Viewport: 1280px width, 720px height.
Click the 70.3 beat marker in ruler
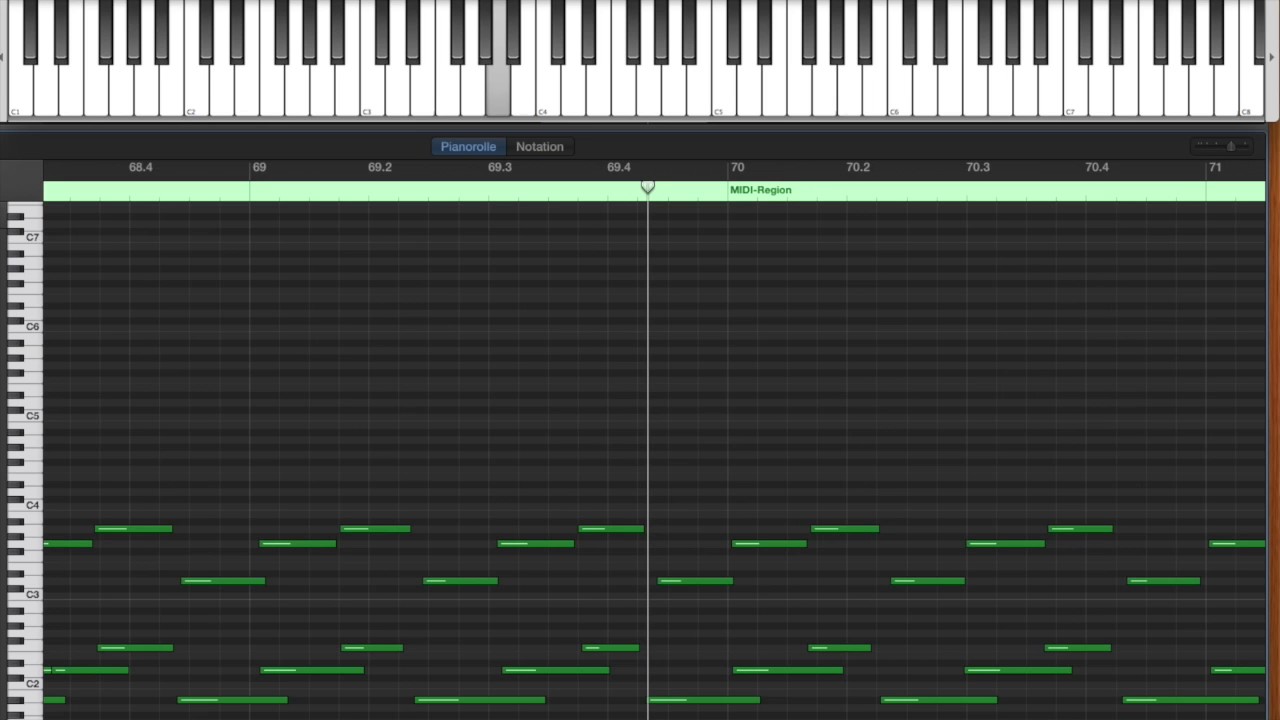978,167
